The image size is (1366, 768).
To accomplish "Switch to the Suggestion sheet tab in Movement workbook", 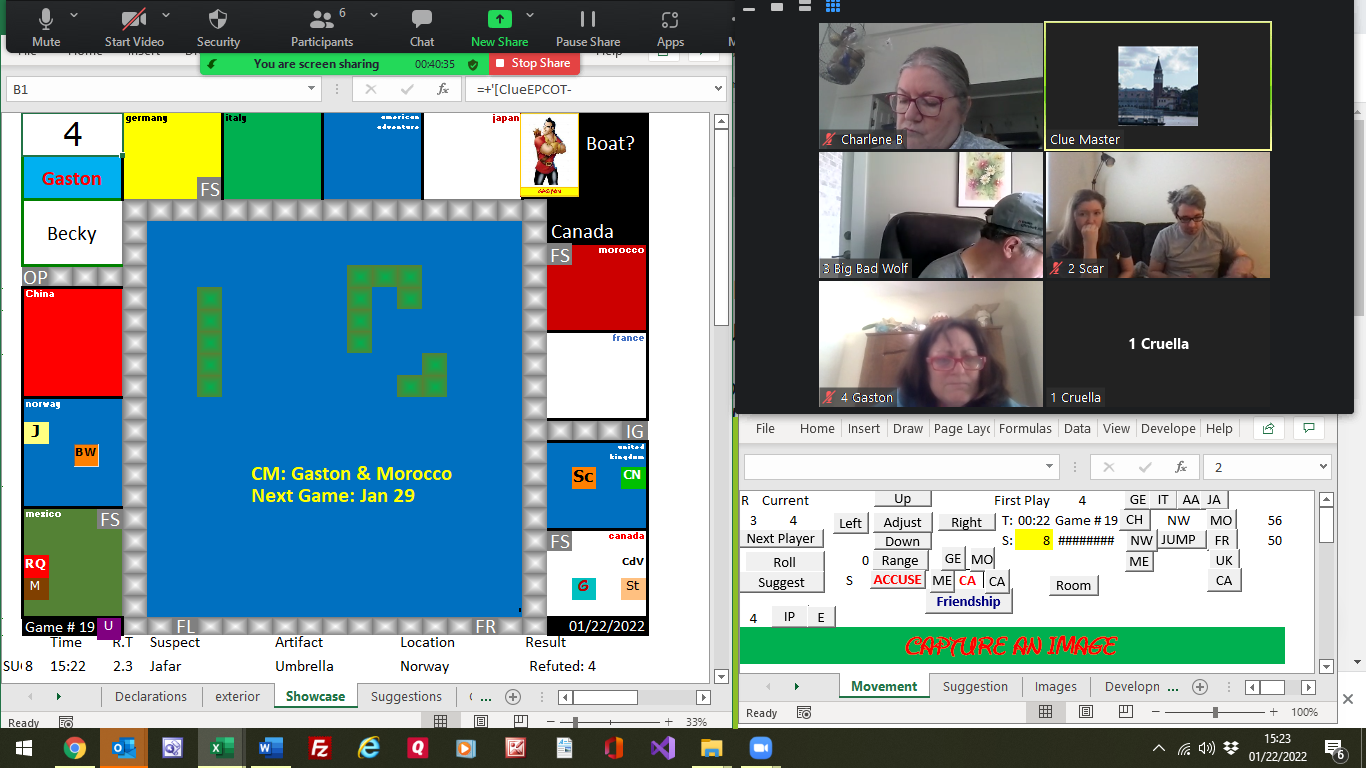I will (x=975, y=687).
